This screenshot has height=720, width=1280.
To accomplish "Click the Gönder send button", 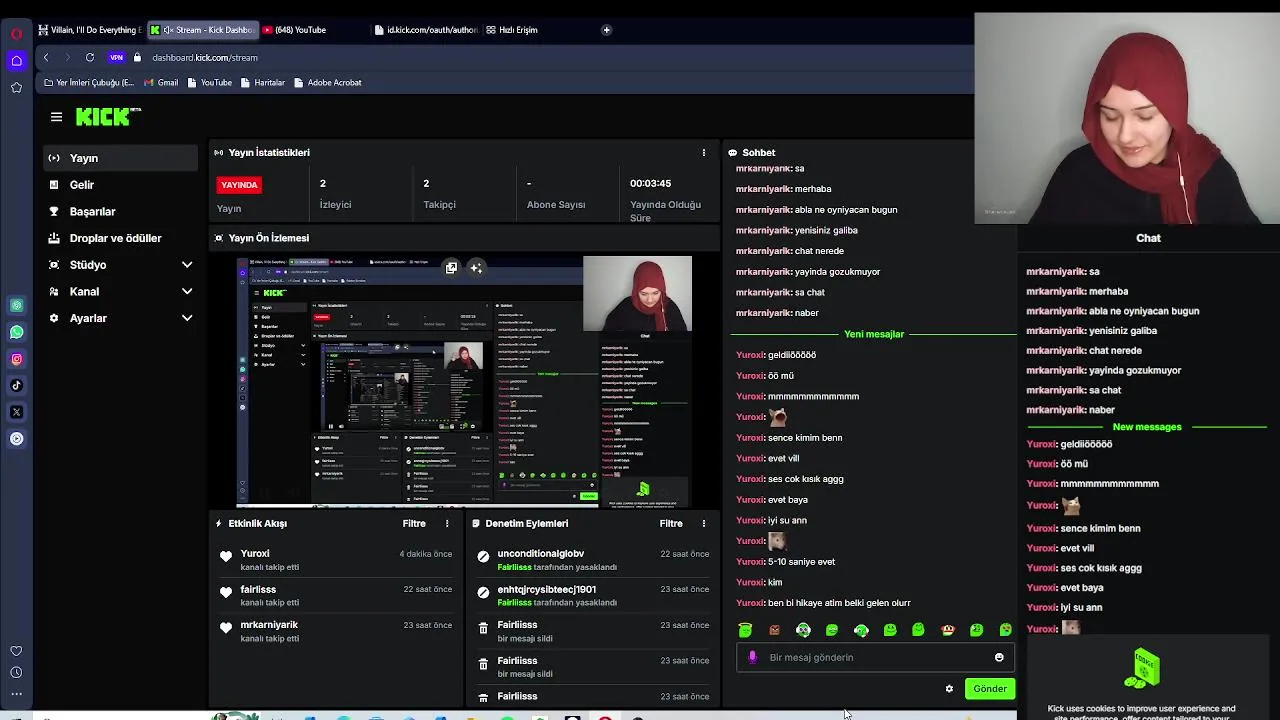I will (990, 689).
